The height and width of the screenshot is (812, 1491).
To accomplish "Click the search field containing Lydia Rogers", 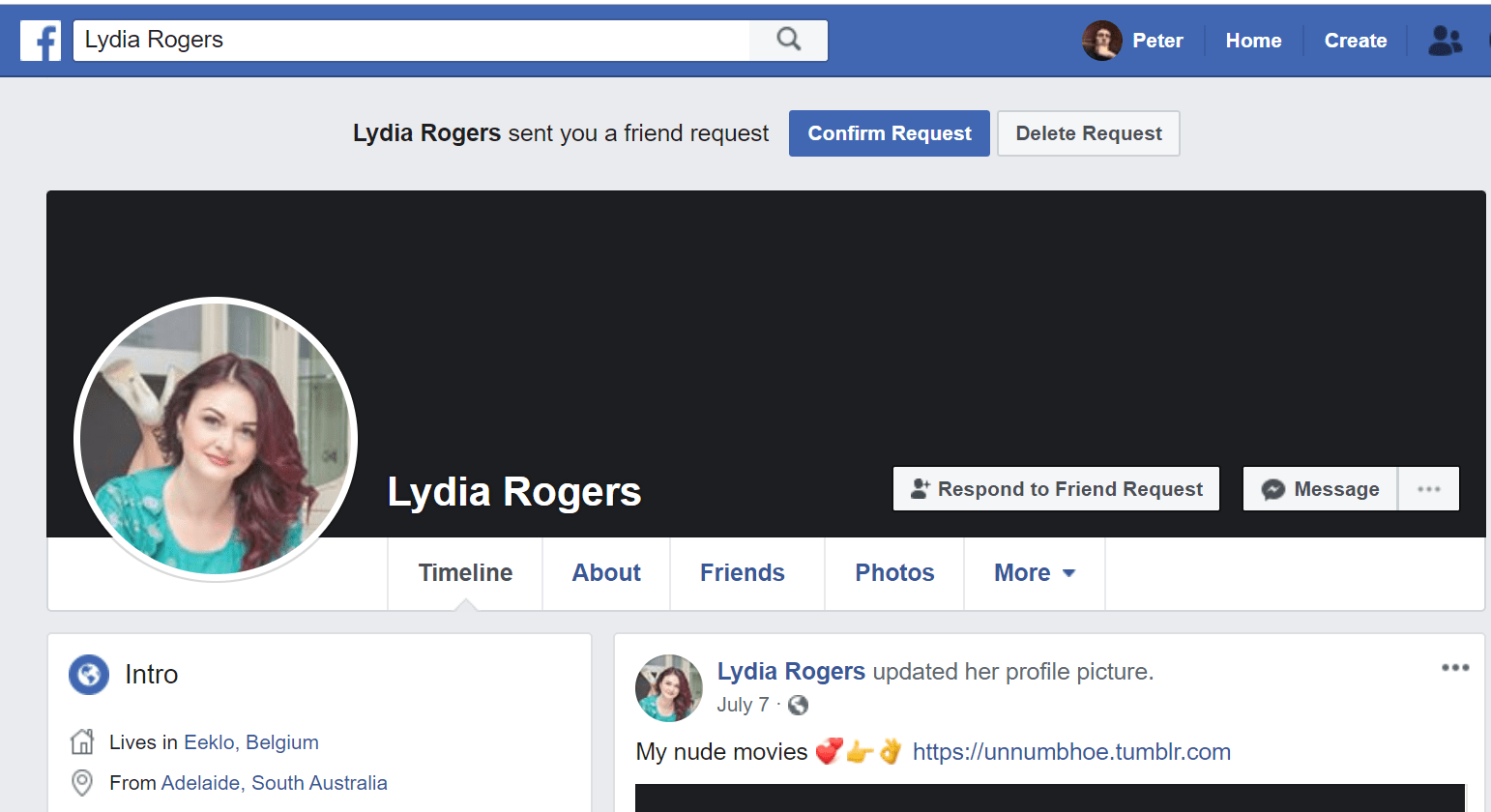I will (411, 40).
